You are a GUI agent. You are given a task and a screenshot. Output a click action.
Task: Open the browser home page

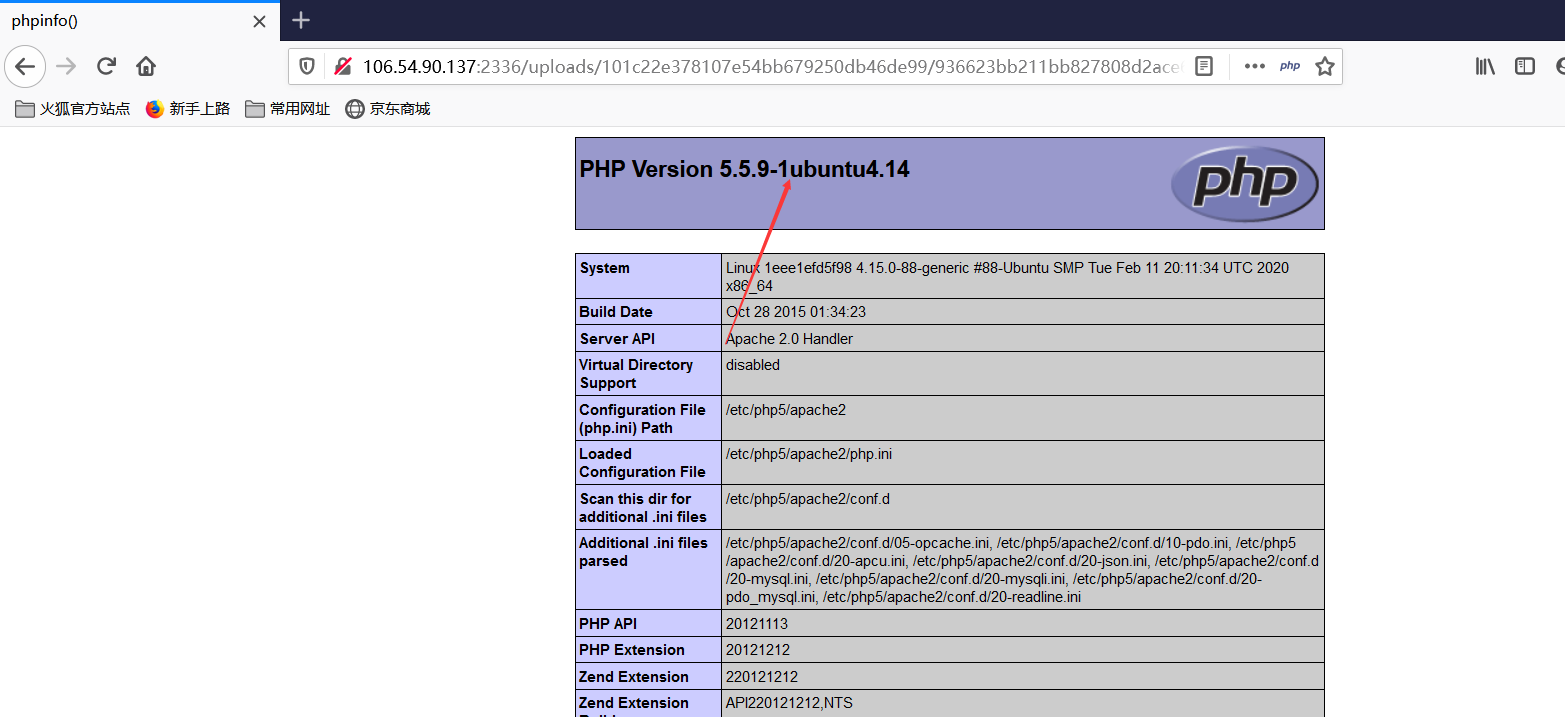click(146, 67)
